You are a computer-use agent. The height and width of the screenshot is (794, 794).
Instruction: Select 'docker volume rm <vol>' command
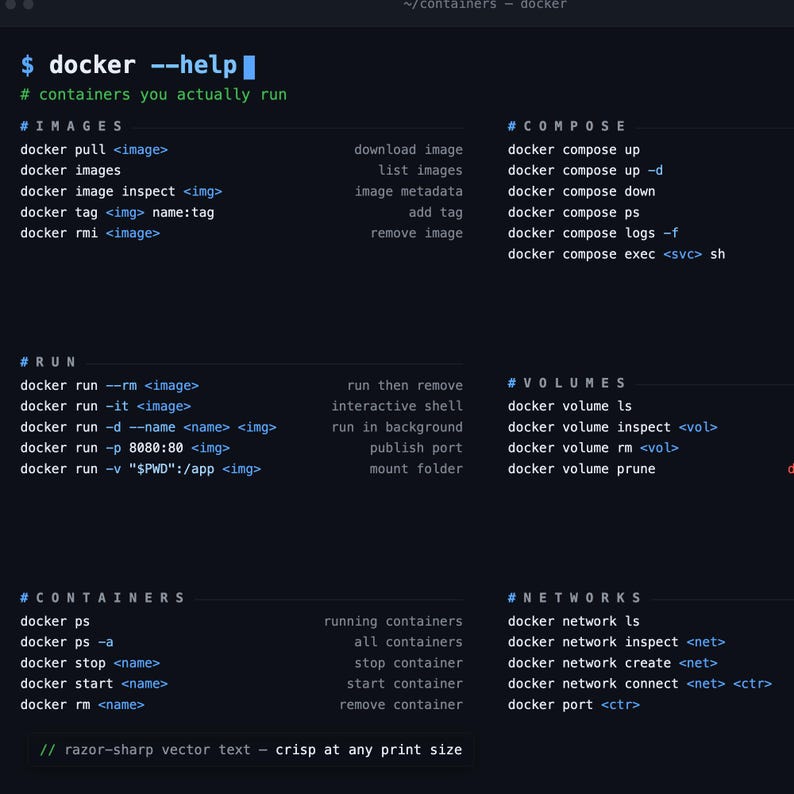(x=593, y=448)
